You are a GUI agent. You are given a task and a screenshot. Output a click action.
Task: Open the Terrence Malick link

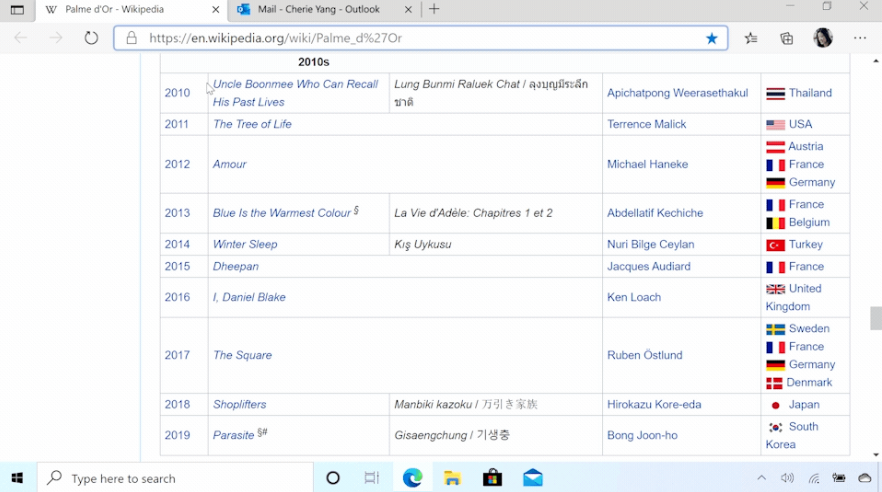point(649,124)
